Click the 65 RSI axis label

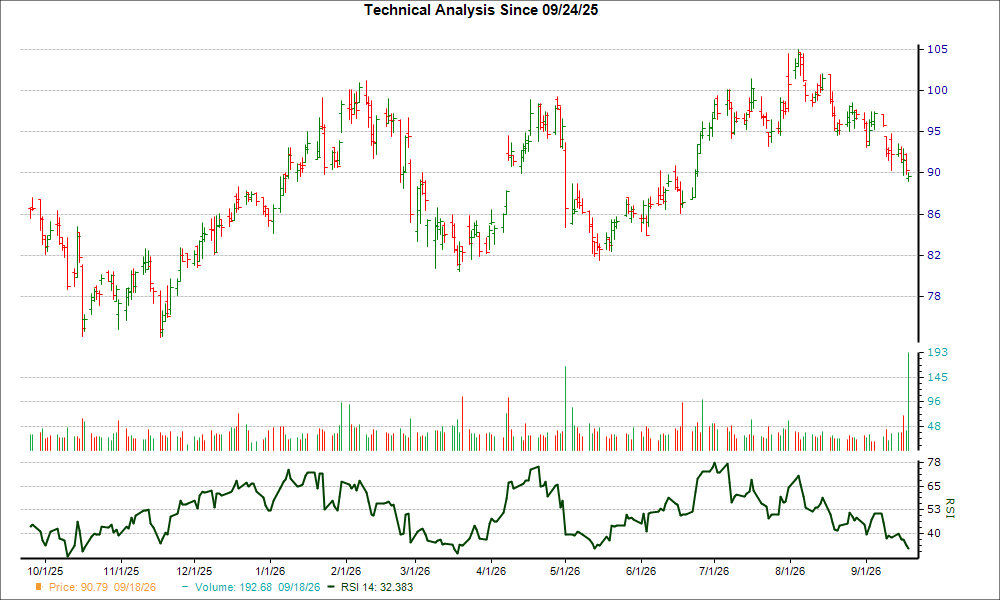pyautogui.click(x=934, y=487)
